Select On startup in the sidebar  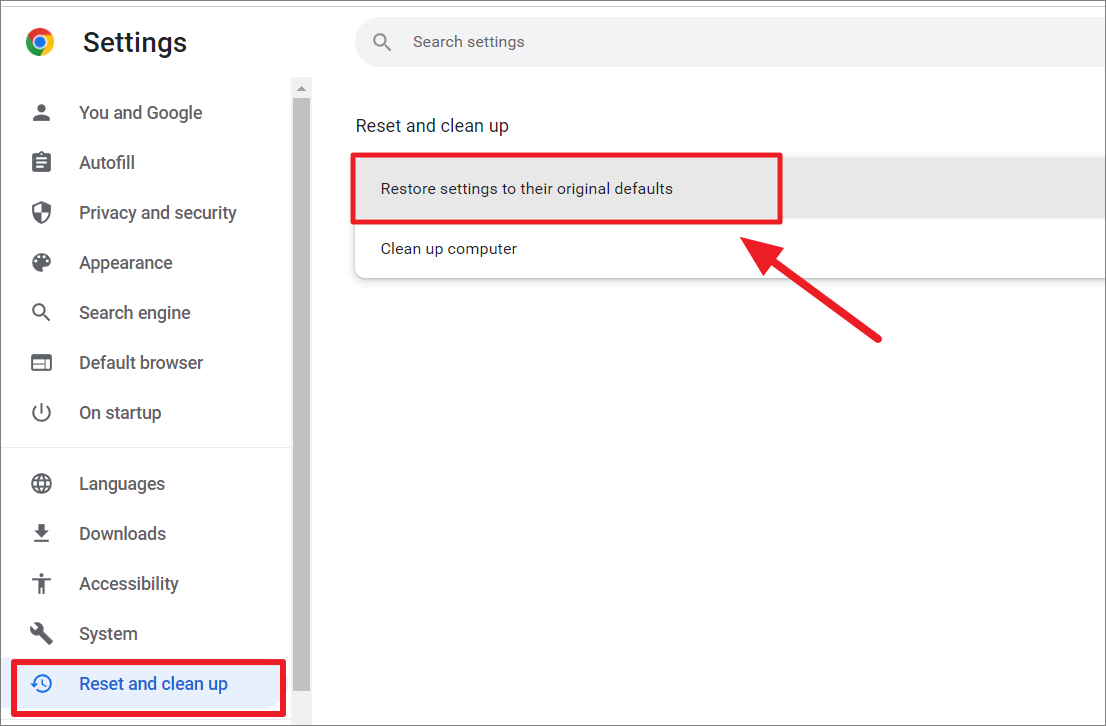click(120, 412)
